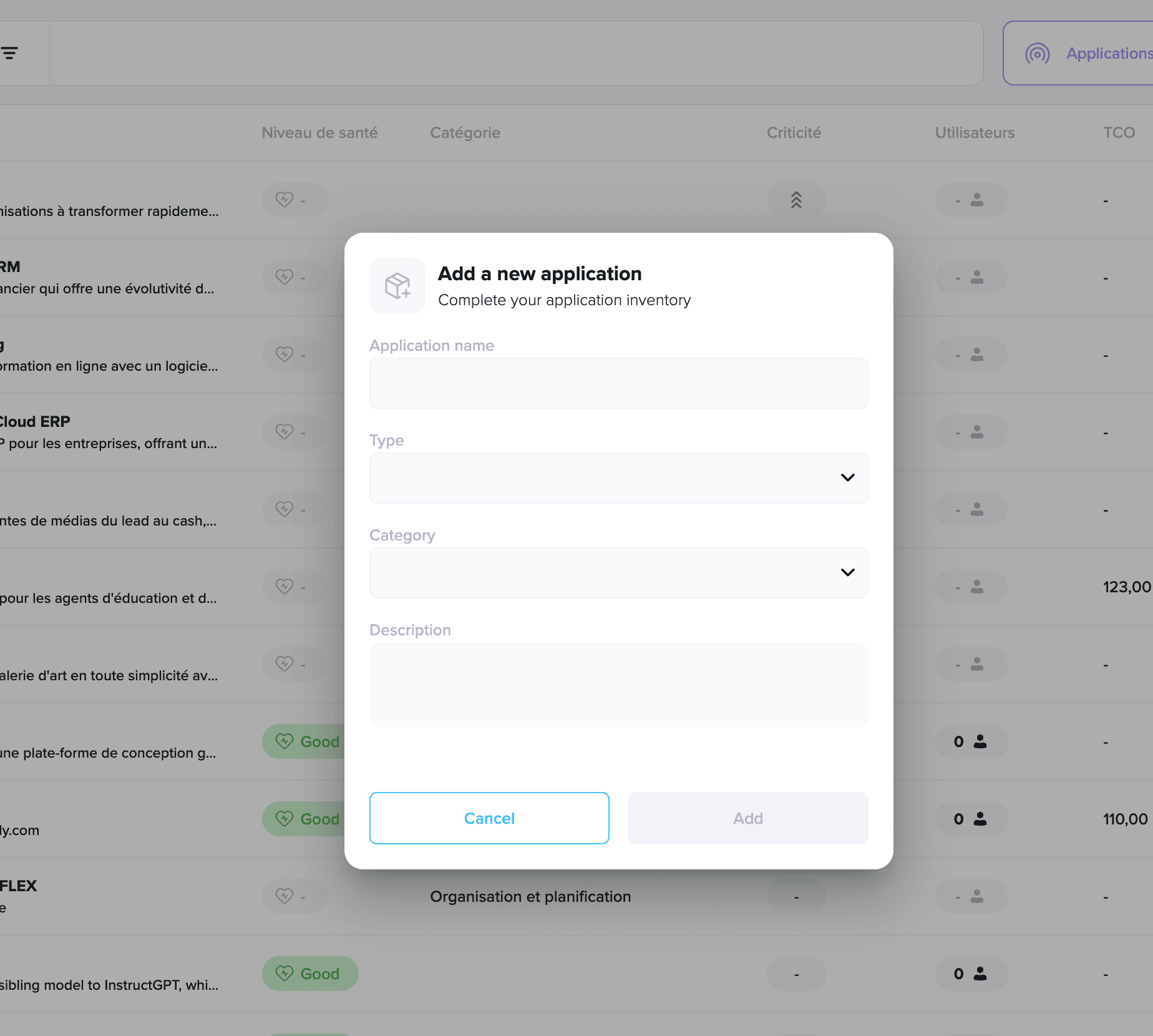1153x1036 pixels.
Task: Click the user icon next to the 0 count
Action: pos(980,741)
